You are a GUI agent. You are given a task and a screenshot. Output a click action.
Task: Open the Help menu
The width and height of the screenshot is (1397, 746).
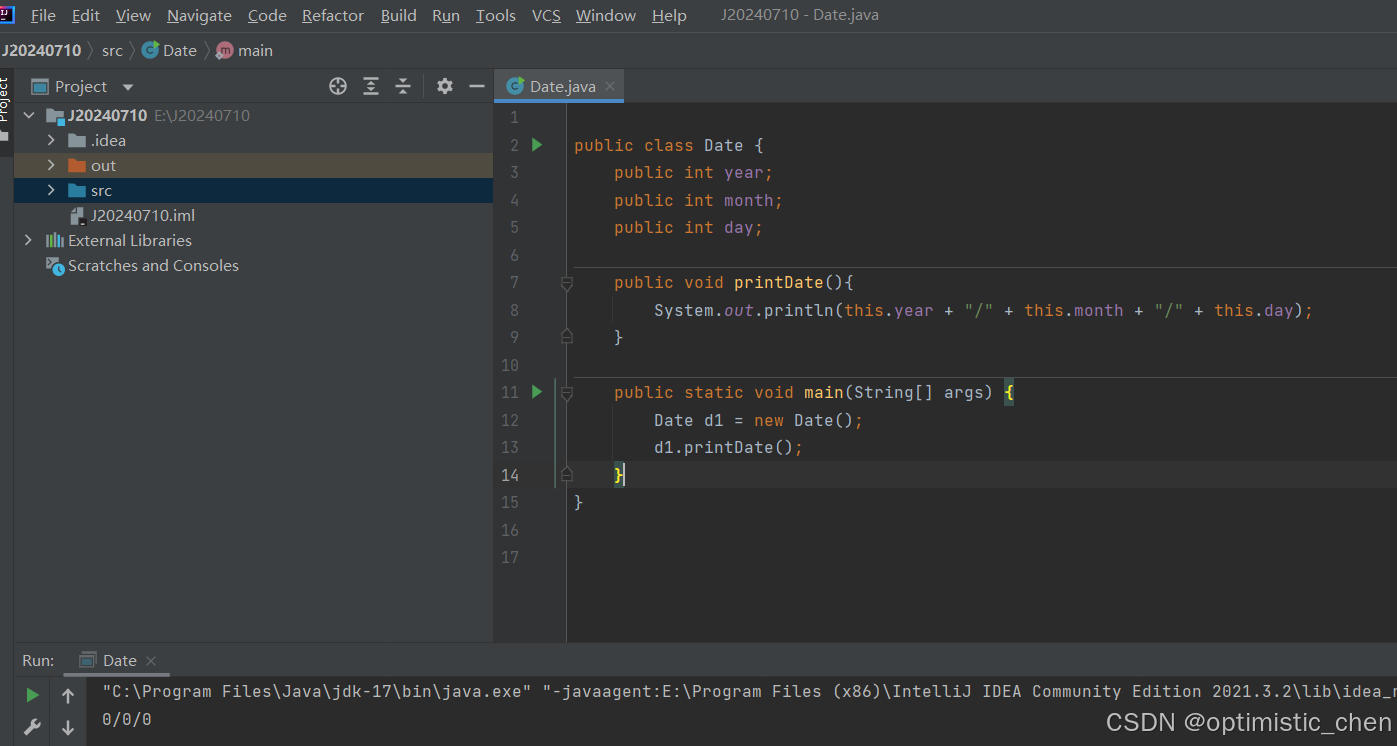[669, 16]
